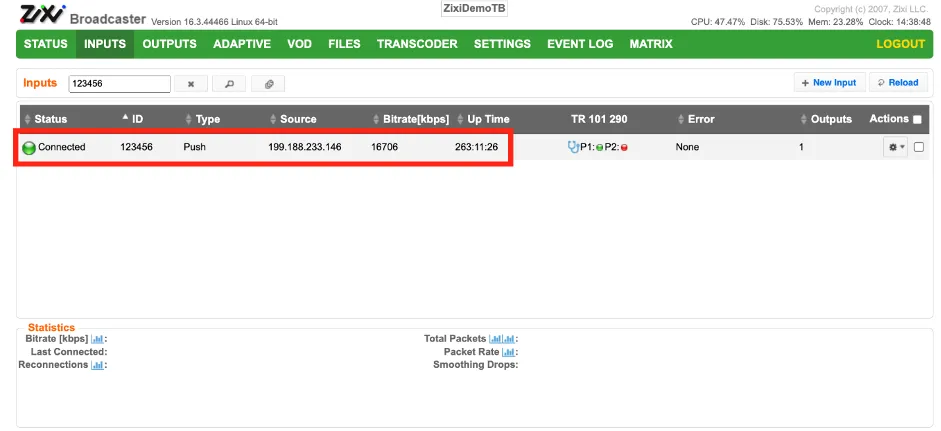Open the VOD tab
This screenshot has width=941, height=431.
click(299, 44)
